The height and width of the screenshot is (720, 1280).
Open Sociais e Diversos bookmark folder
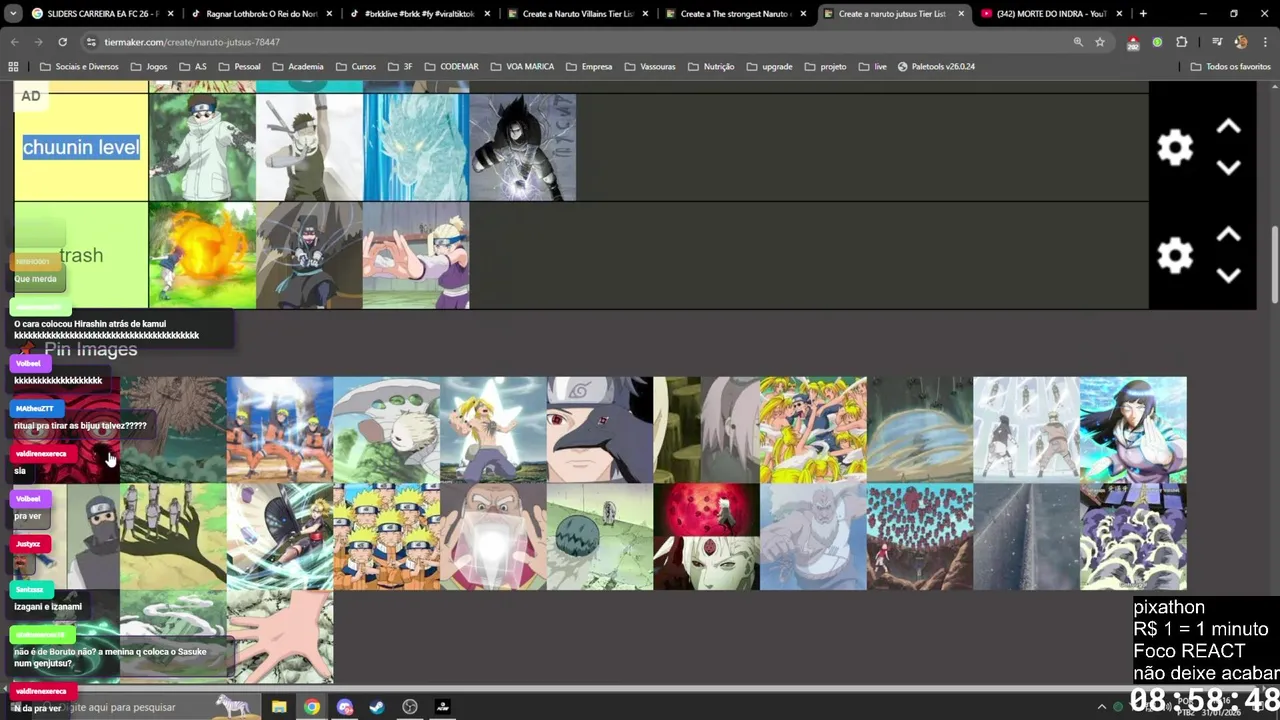coord(79,67)
